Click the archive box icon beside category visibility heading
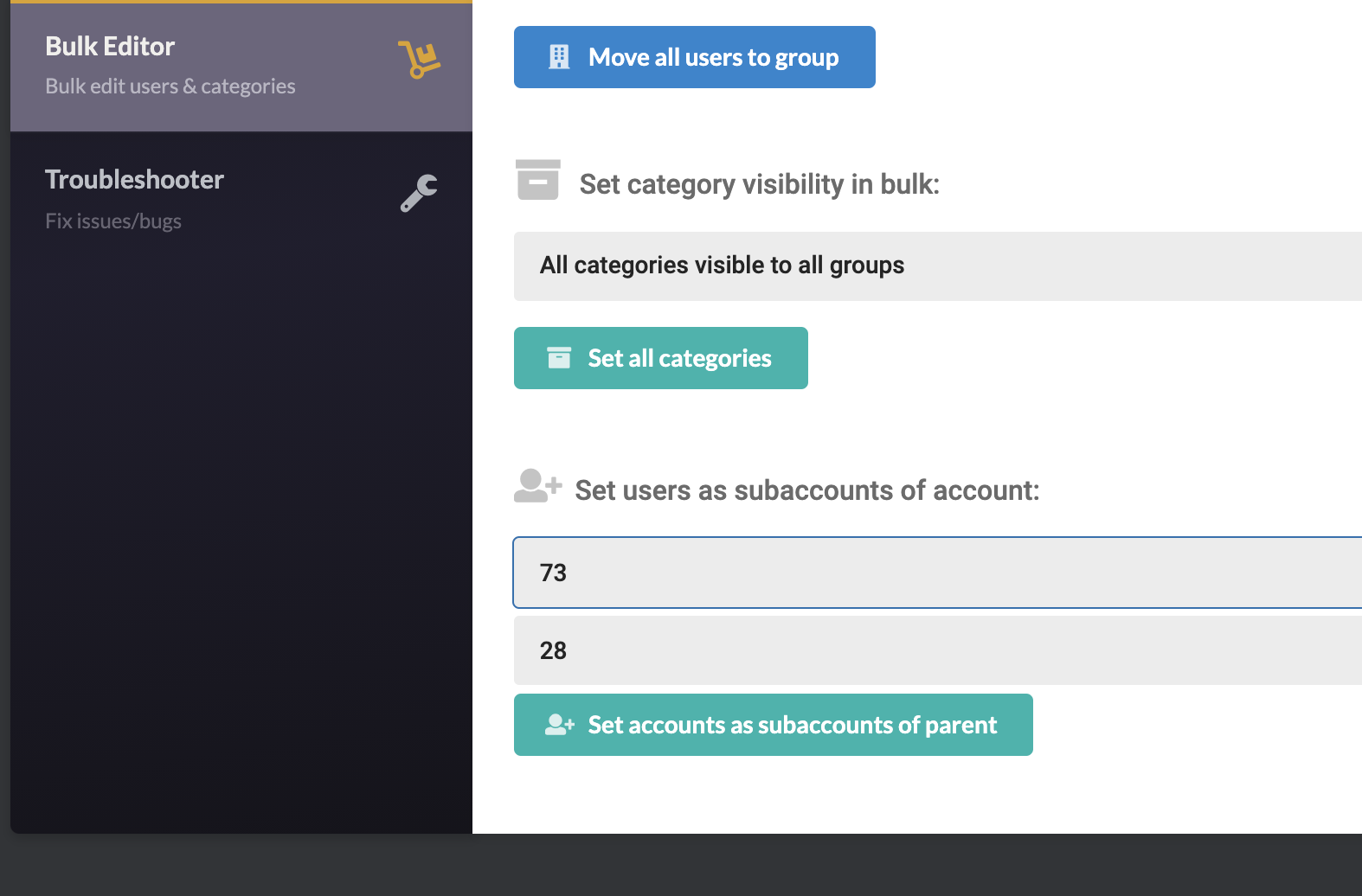The width and height of the screenshot is (1362, 896). 538,180
